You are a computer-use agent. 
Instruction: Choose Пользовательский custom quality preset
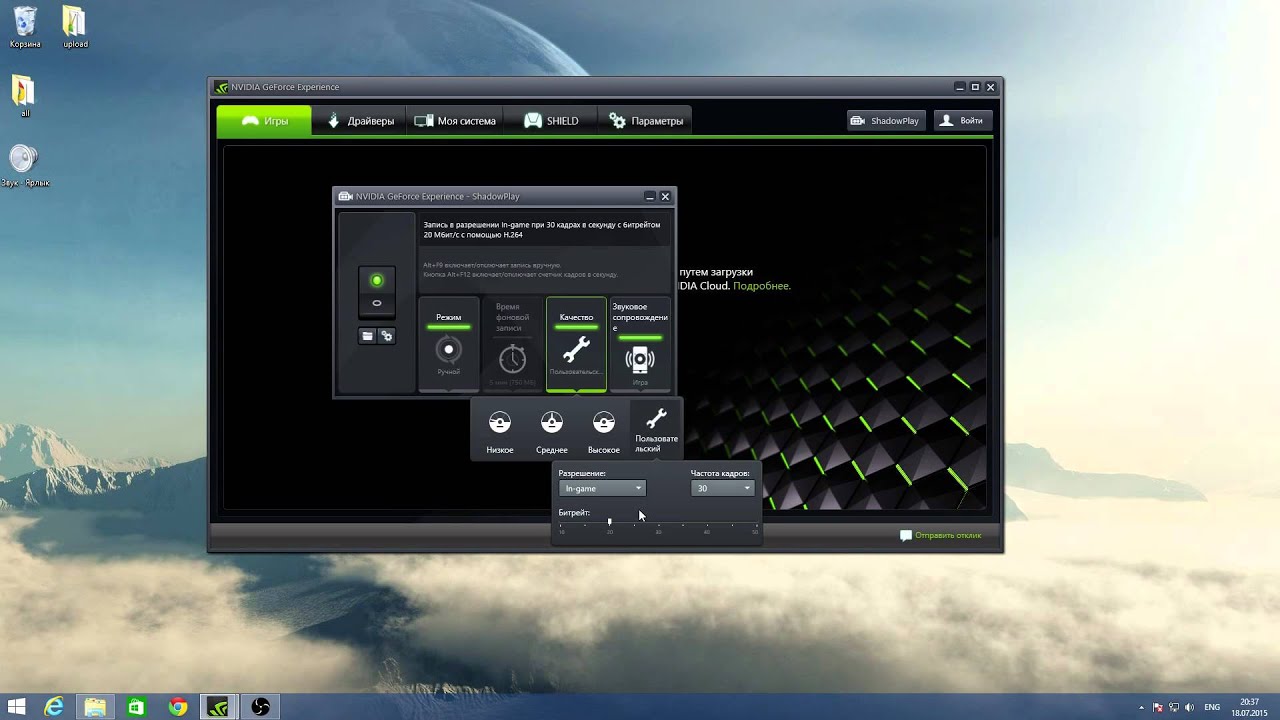pyautogui.click(x=656, y=430)
